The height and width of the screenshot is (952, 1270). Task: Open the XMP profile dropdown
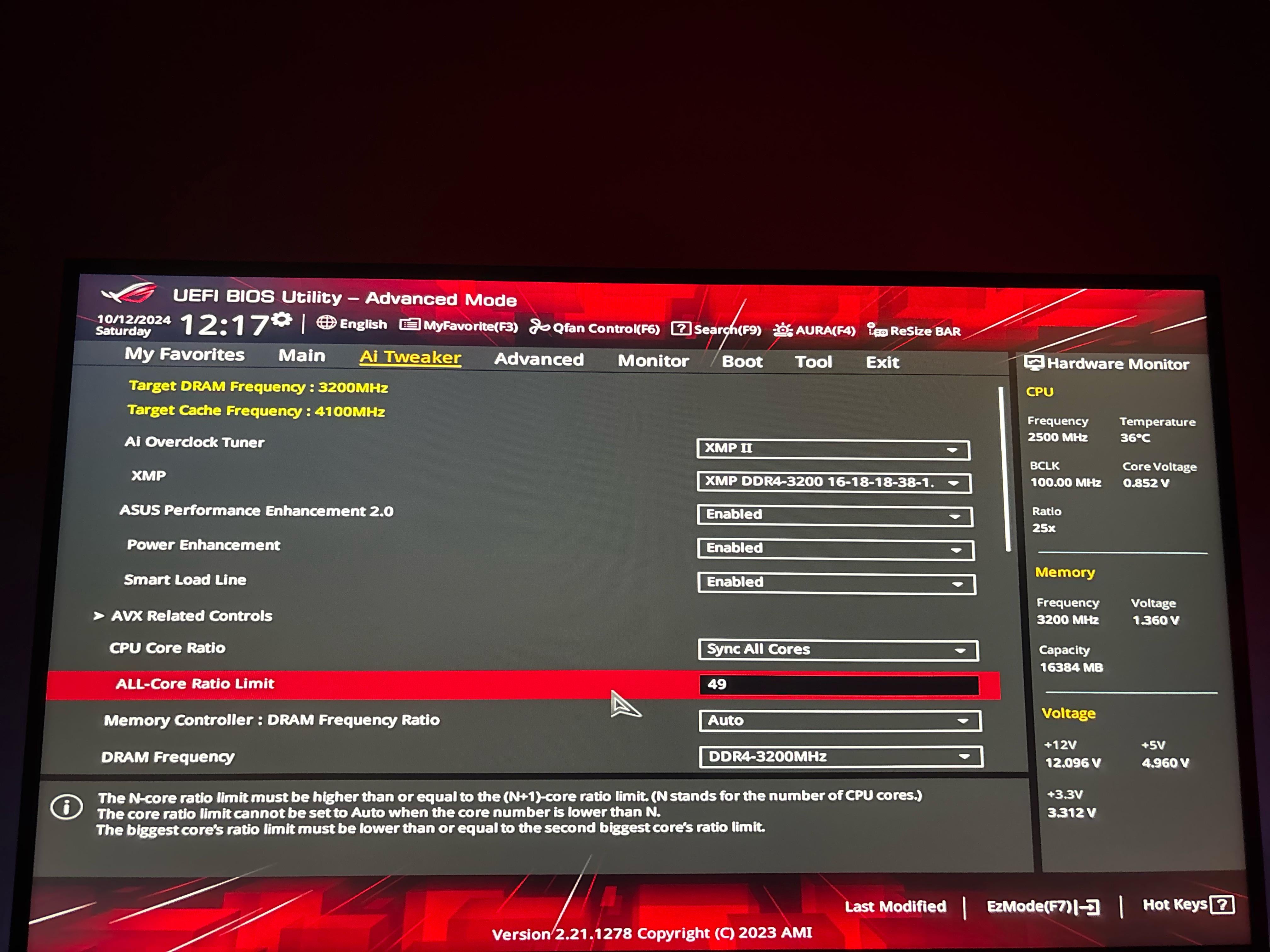[x=834, y=483]
